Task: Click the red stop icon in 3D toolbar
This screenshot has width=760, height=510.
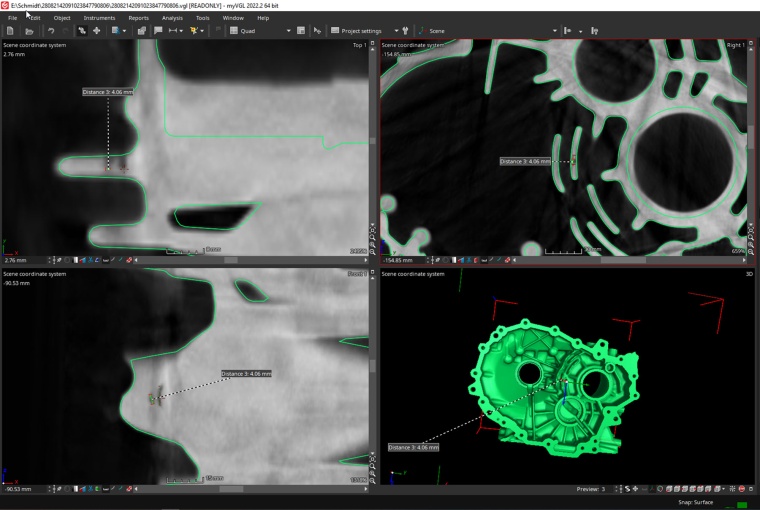Action: (x=742, y=489)
